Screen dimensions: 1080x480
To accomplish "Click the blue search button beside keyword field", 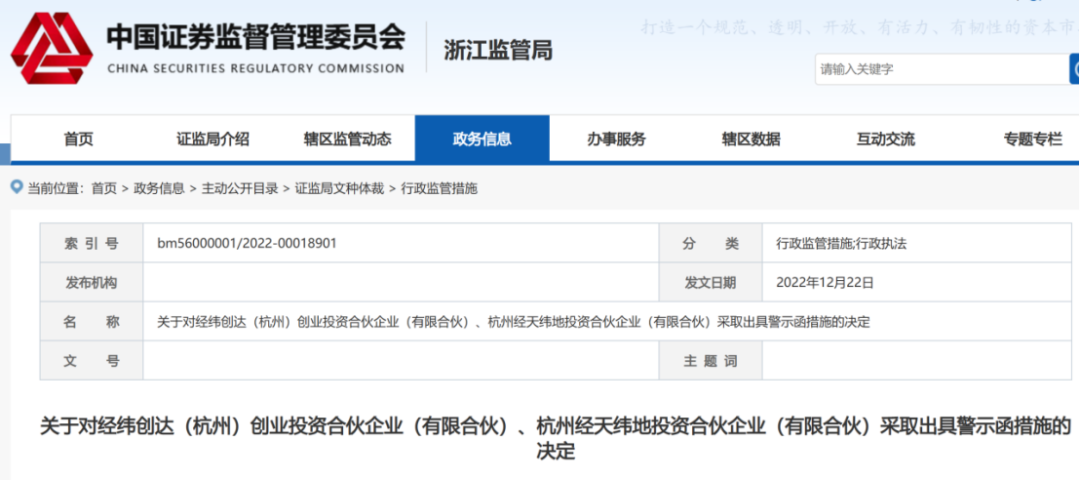I will coord(1074,69).
